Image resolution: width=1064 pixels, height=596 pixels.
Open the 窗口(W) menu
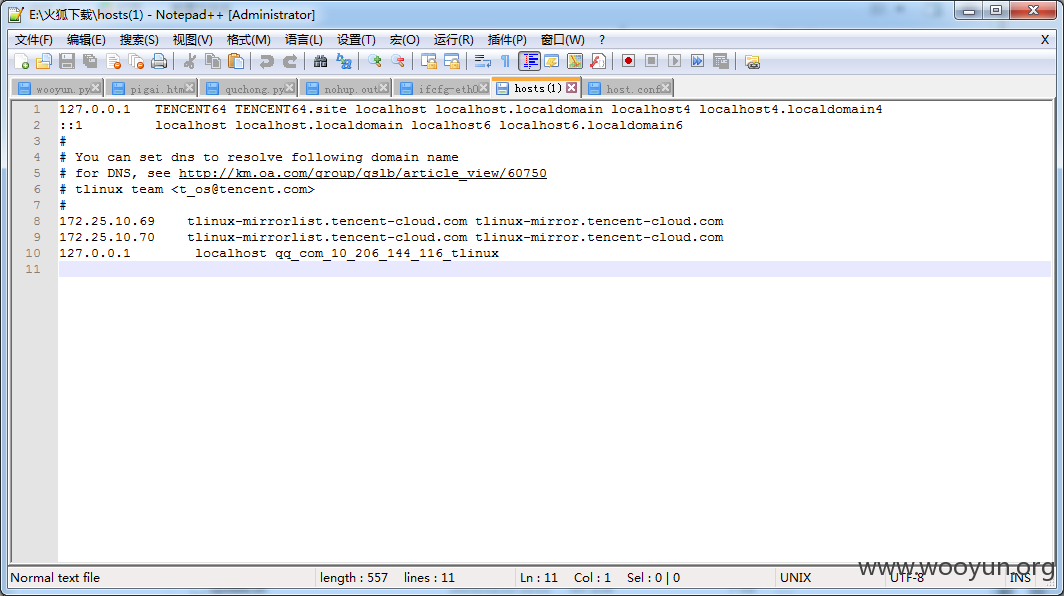point(563,40)
